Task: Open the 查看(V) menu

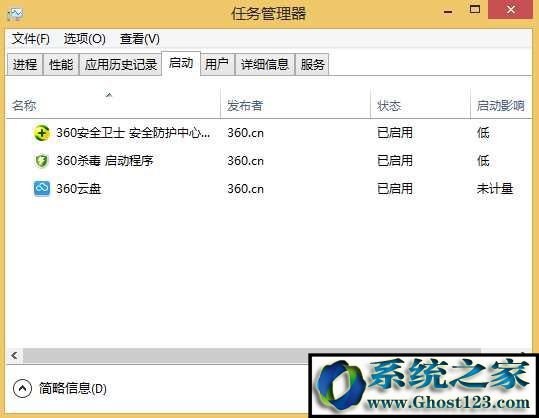Action: coord(140,38)
